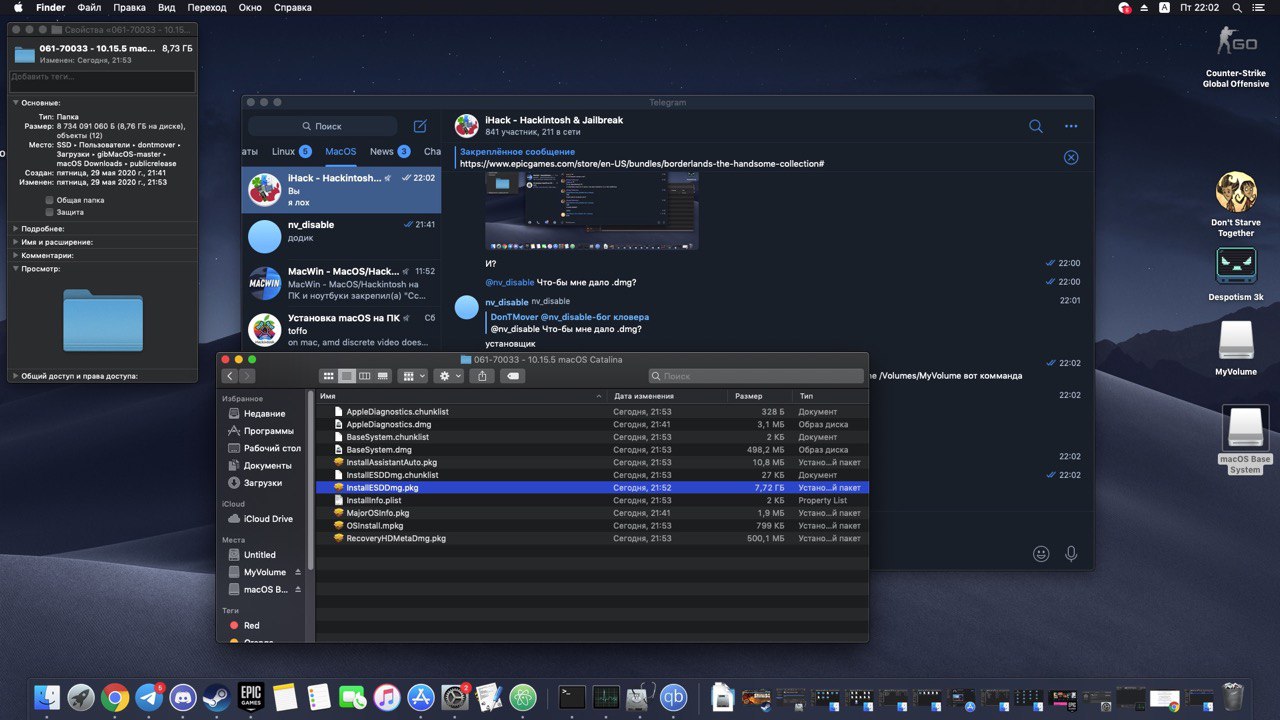Eject MyVolume in the Finder sidebar
Image resolution: width=1280 pixels, height=720 pixels.
tap(297, 572)
